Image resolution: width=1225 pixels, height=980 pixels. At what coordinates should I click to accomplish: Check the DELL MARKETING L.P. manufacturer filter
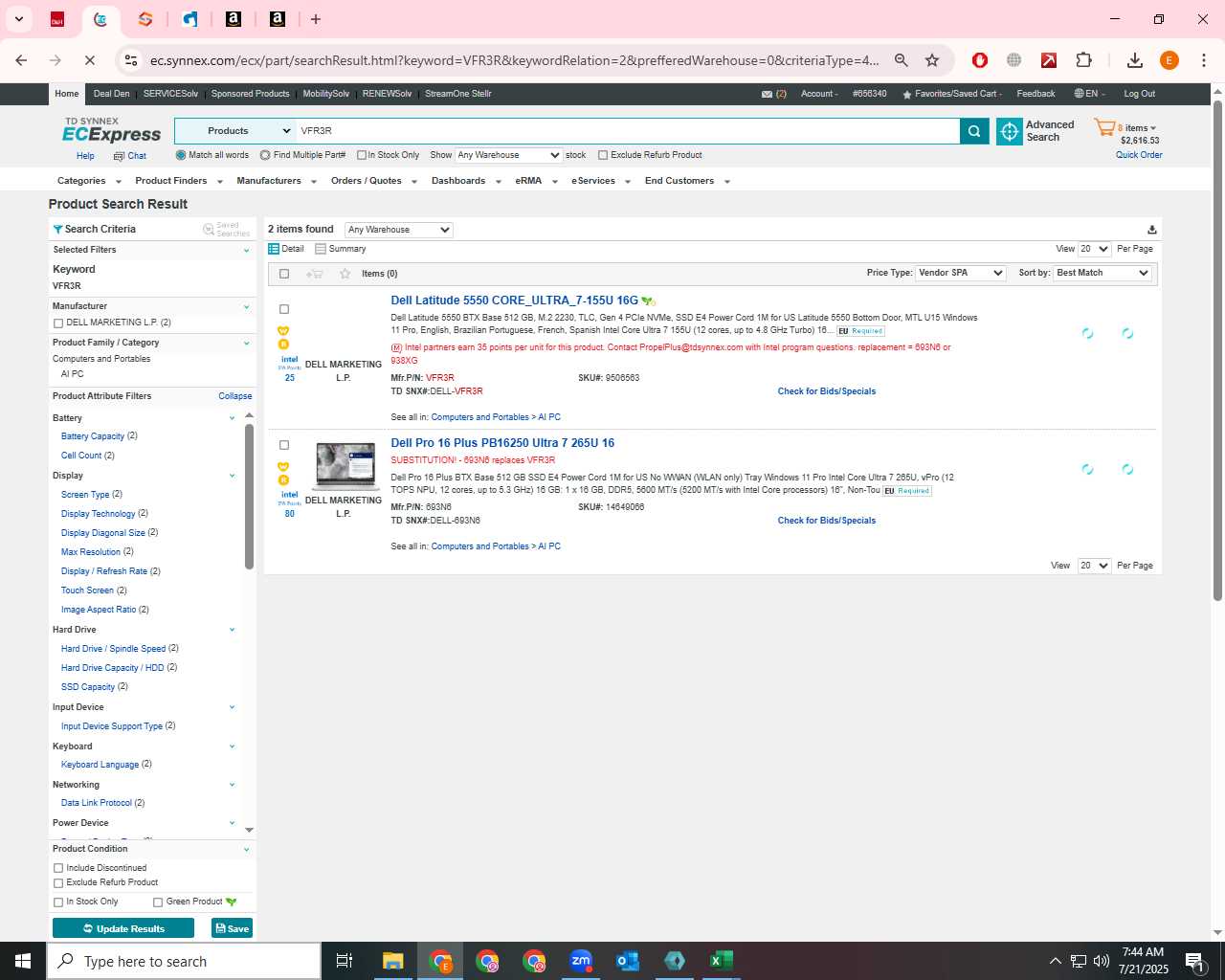coord(58,323)
